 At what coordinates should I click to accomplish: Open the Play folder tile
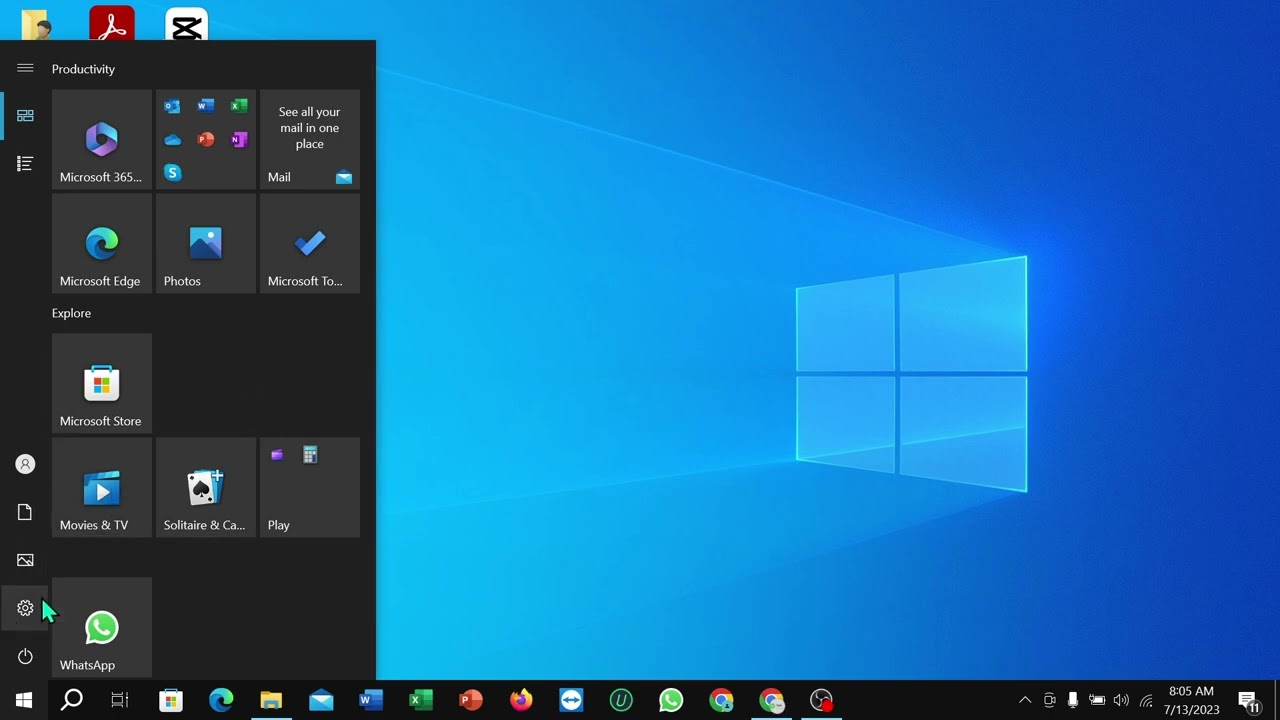point(310,487)
